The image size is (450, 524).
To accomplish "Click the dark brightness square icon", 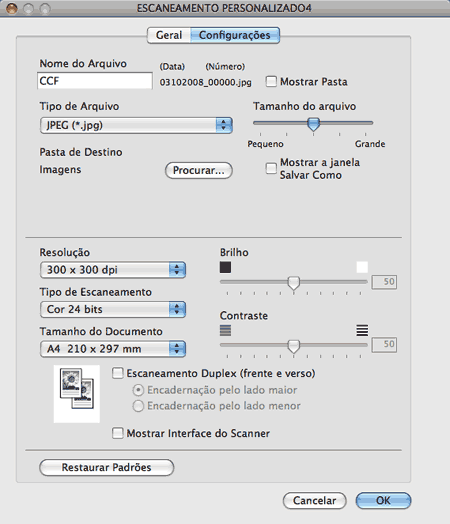I will (x=225, y=267).
